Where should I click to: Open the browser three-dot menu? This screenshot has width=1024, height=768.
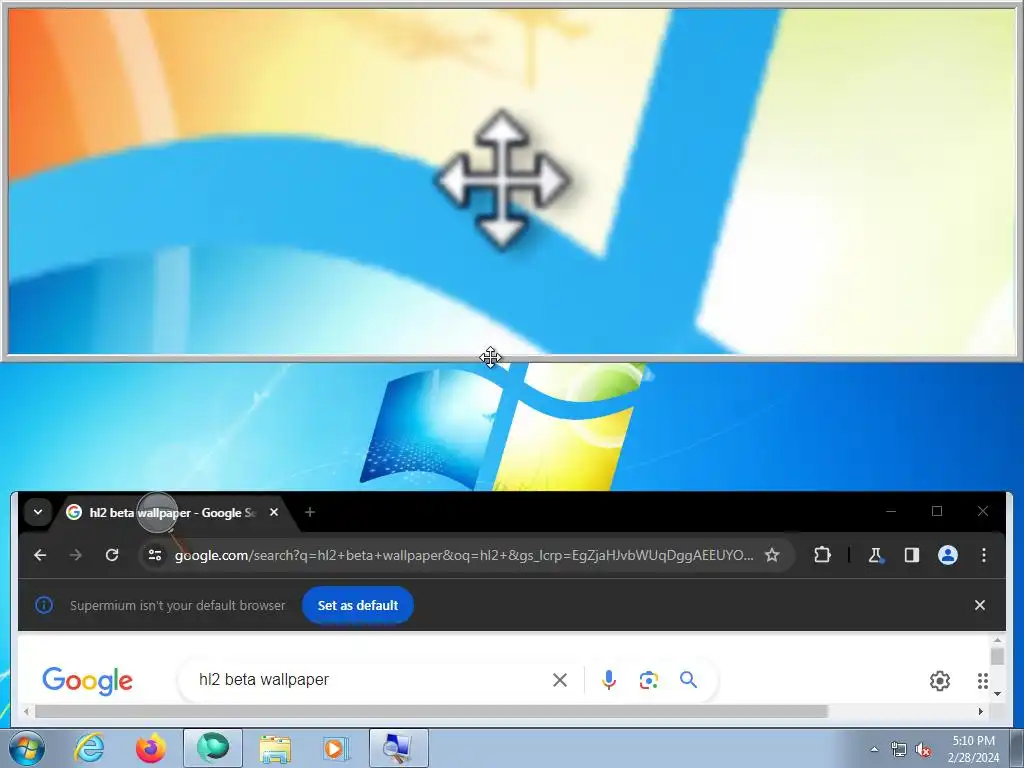pyautogui.click(x=984, y=555)
